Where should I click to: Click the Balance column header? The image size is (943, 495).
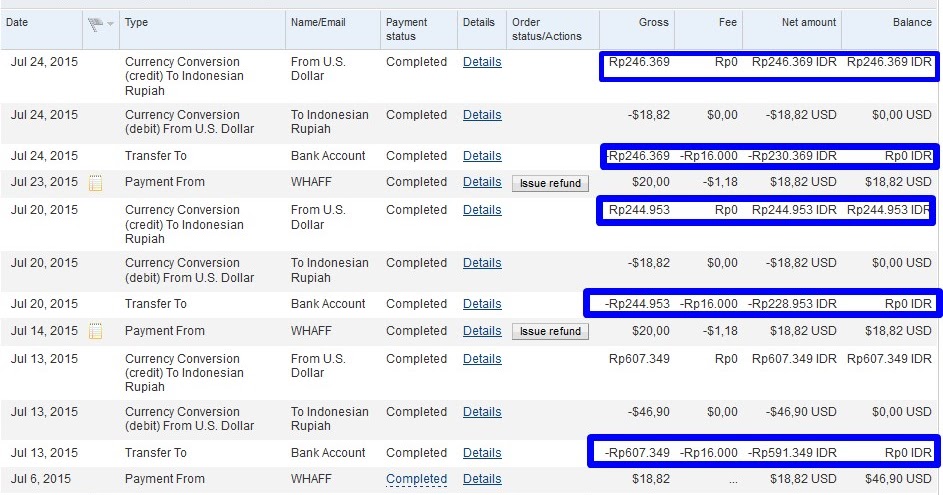point(912,22)
